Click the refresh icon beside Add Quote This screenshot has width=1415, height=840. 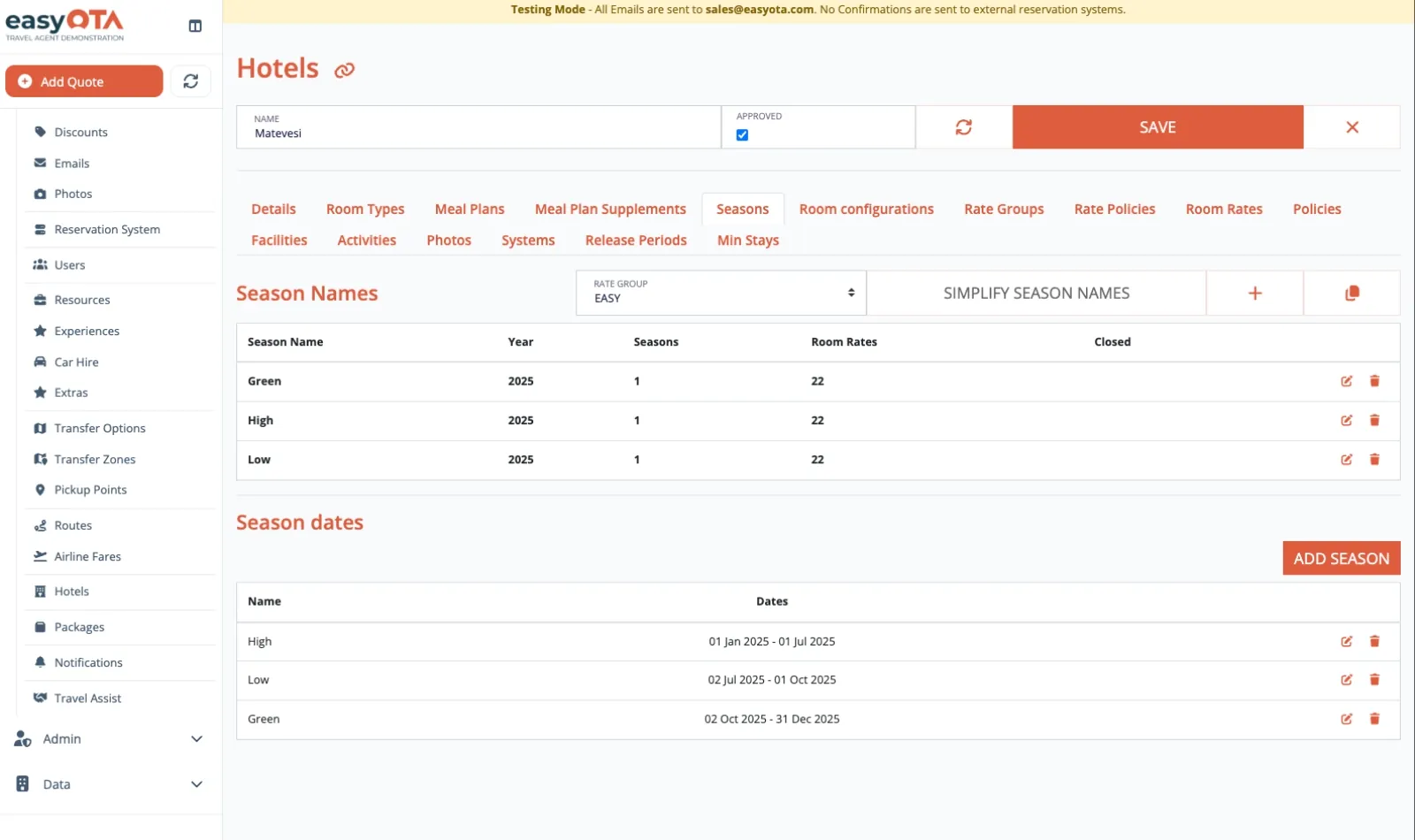click(x=190, y=81)
